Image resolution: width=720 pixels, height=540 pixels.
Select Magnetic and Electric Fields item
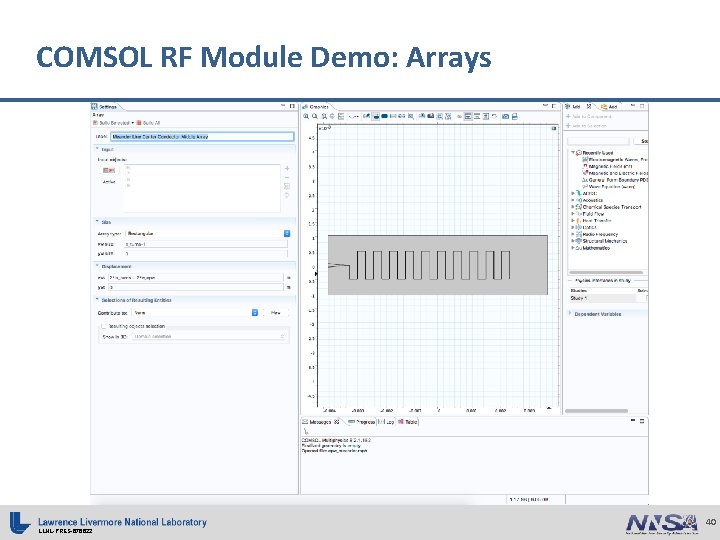615,173
